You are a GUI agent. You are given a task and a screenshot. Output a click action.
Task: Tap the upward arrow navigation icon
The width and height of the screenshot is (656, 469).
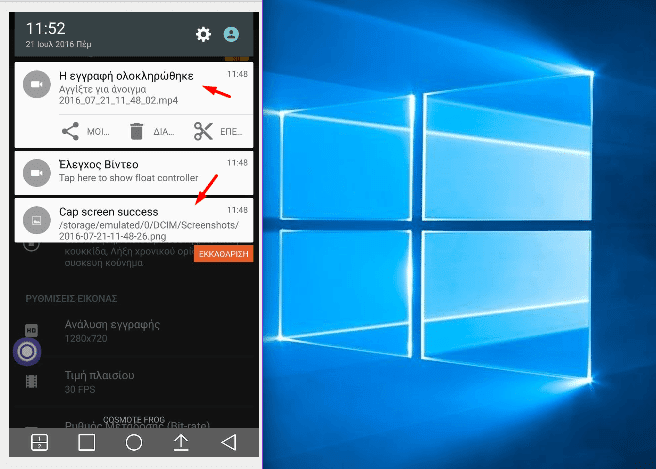181,442
